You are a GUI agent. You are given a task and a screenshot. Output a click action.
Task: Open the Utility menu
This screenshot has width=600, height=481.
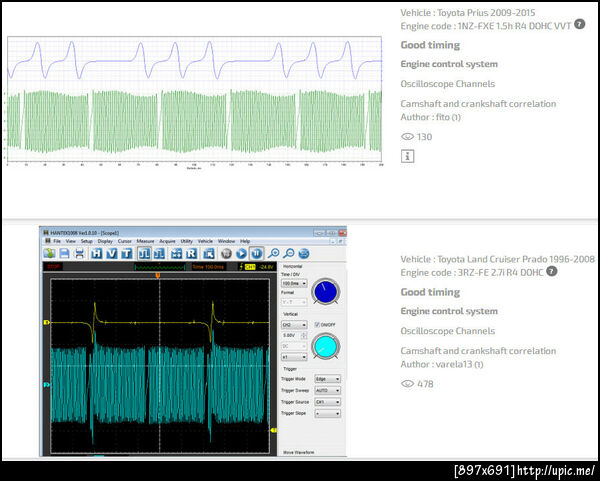(186, 241)
